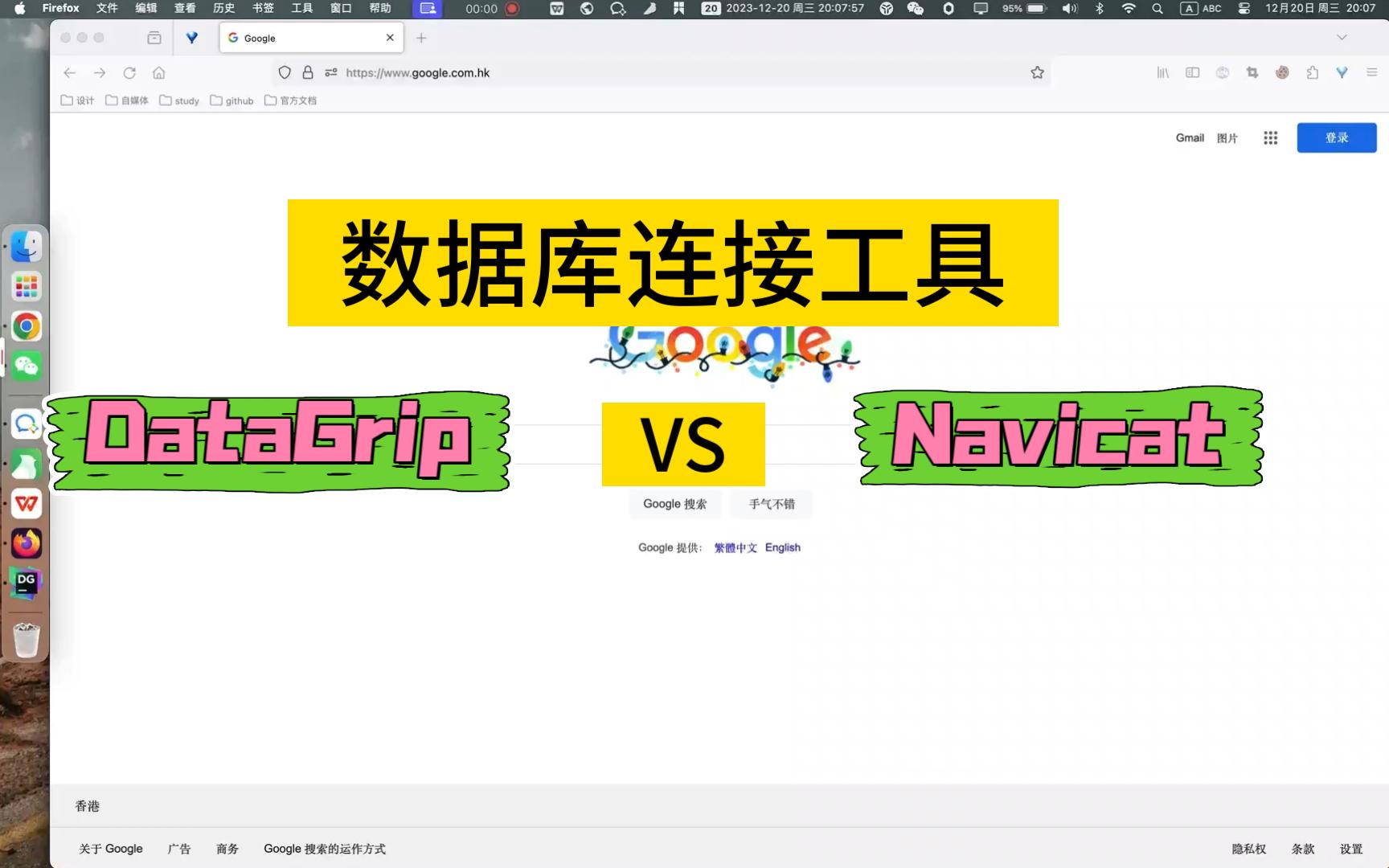
Task: Open 商务 footer link
Action: point(227,850)
